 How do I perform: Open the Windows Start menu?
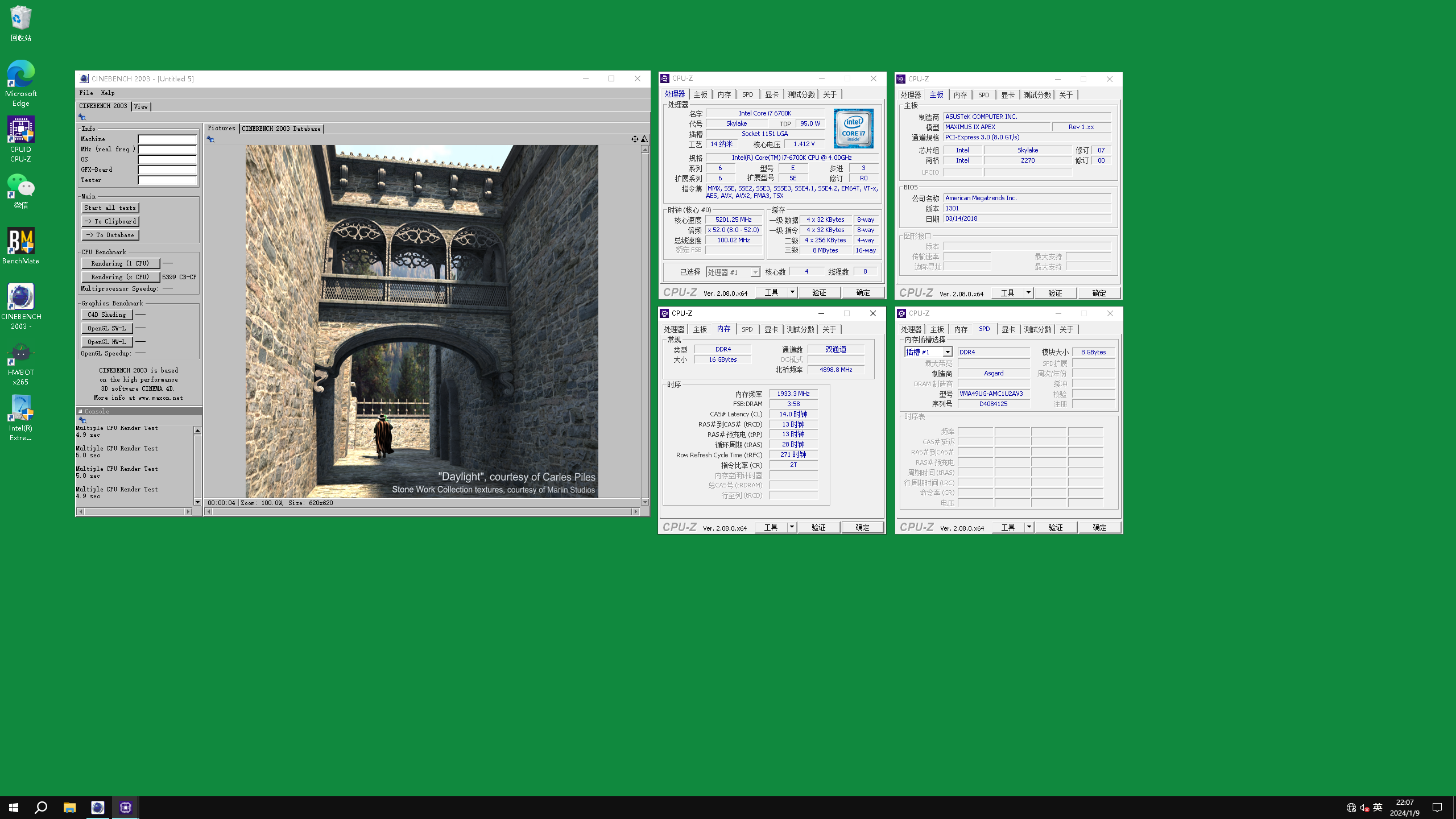pyautogui.click(x=14, y=807)
